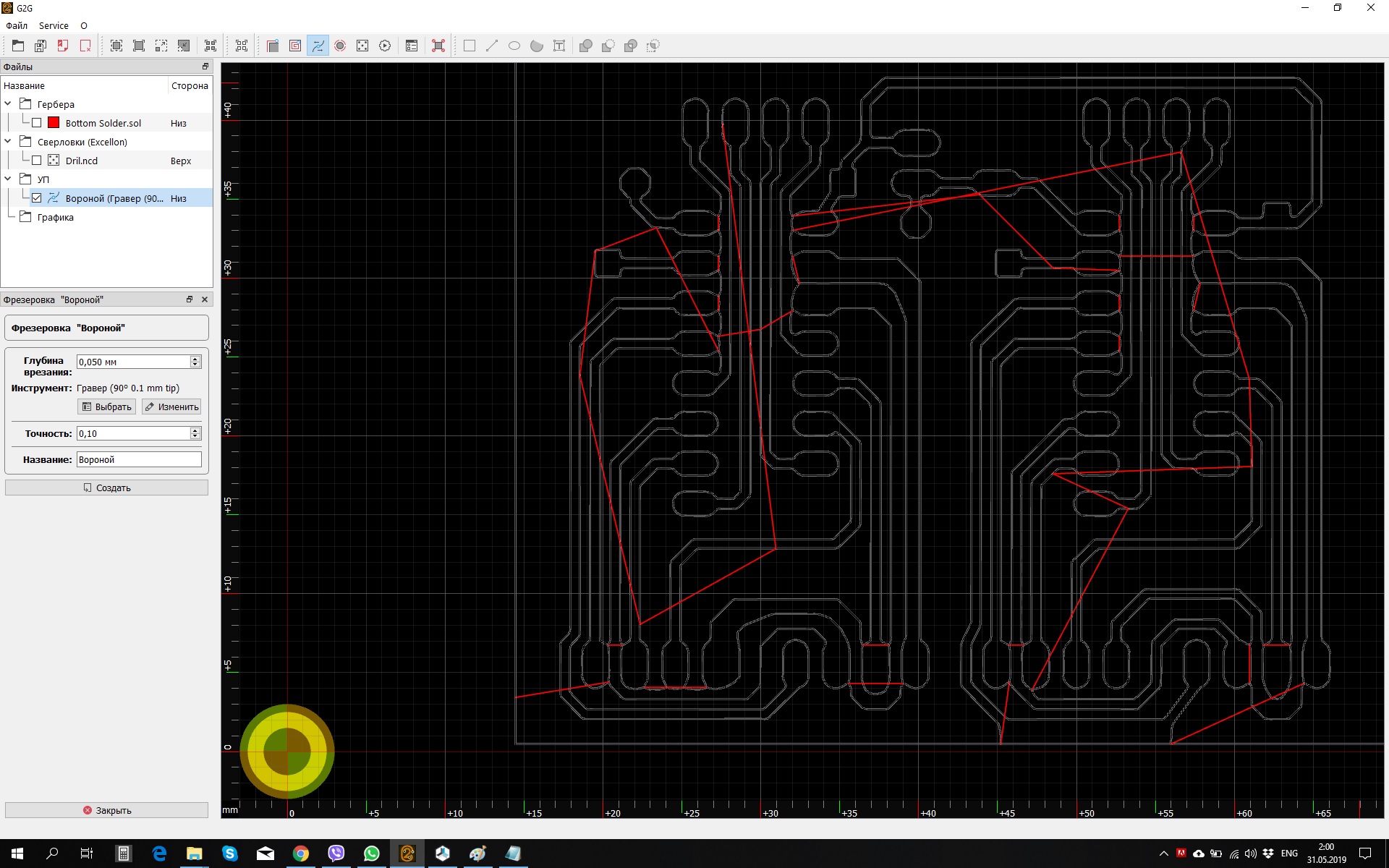Enable the Bottom Solder.sol checkbox

(36, 123)
